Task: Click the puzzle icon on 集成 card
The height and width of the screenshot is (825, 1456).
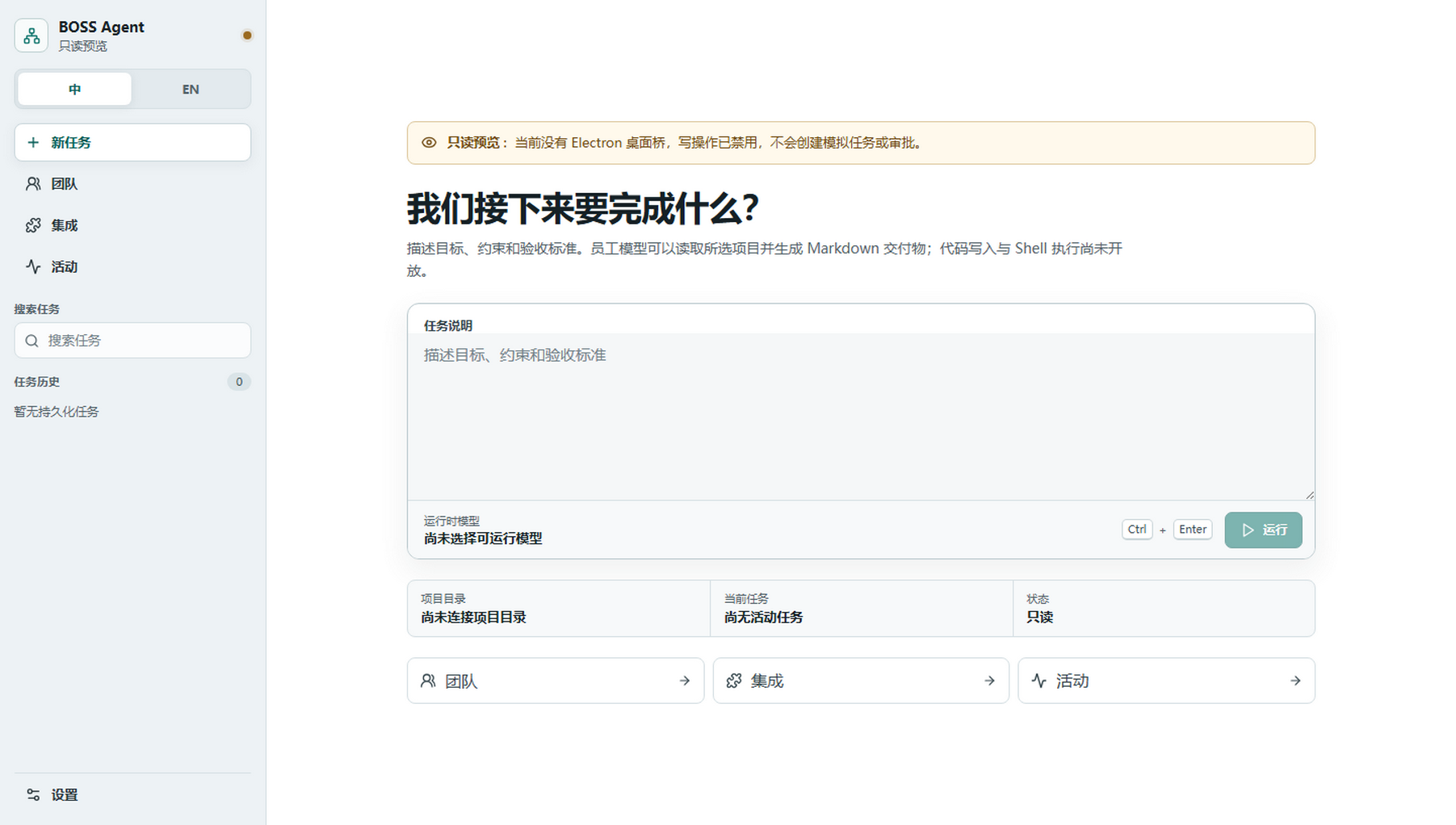Action: (734, 681)
